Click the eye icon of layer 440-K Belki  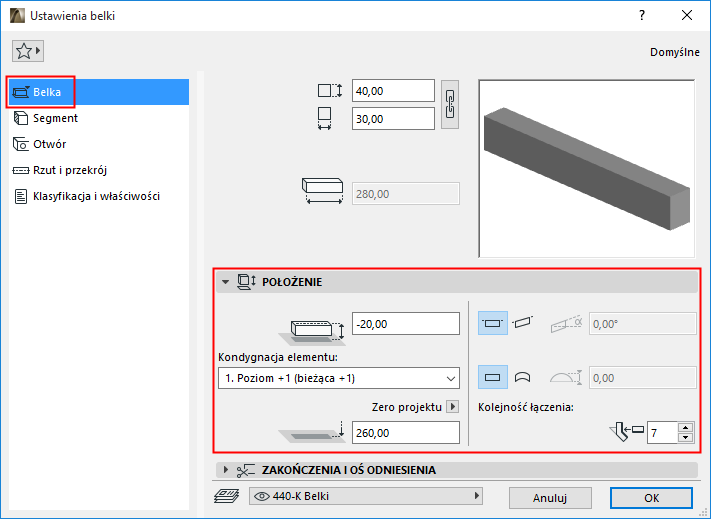(x=262, y=497)
